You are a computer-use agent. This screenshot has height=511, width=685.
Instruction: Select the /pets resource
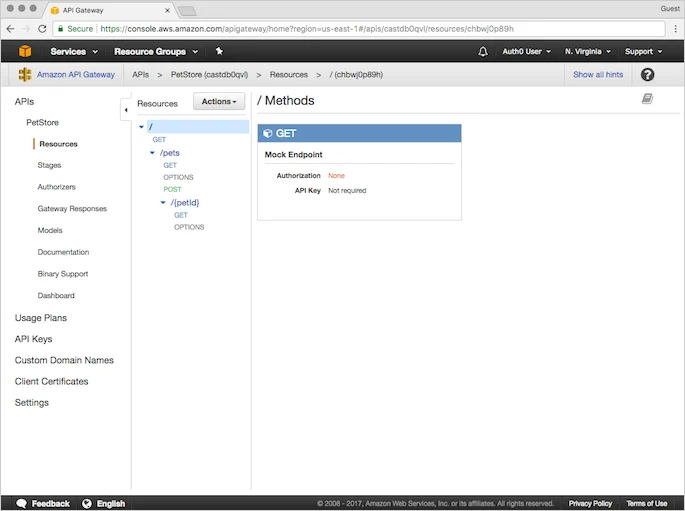(170, 153)
